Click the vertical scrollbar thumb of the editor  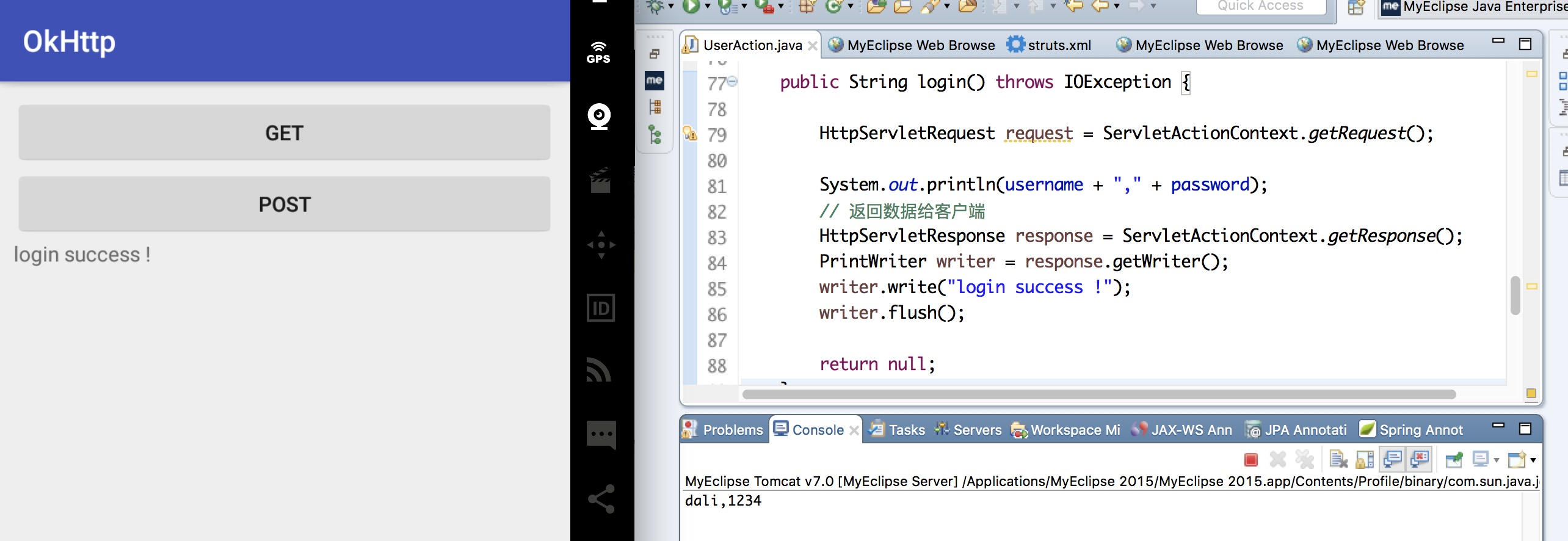pos(1515,296)
